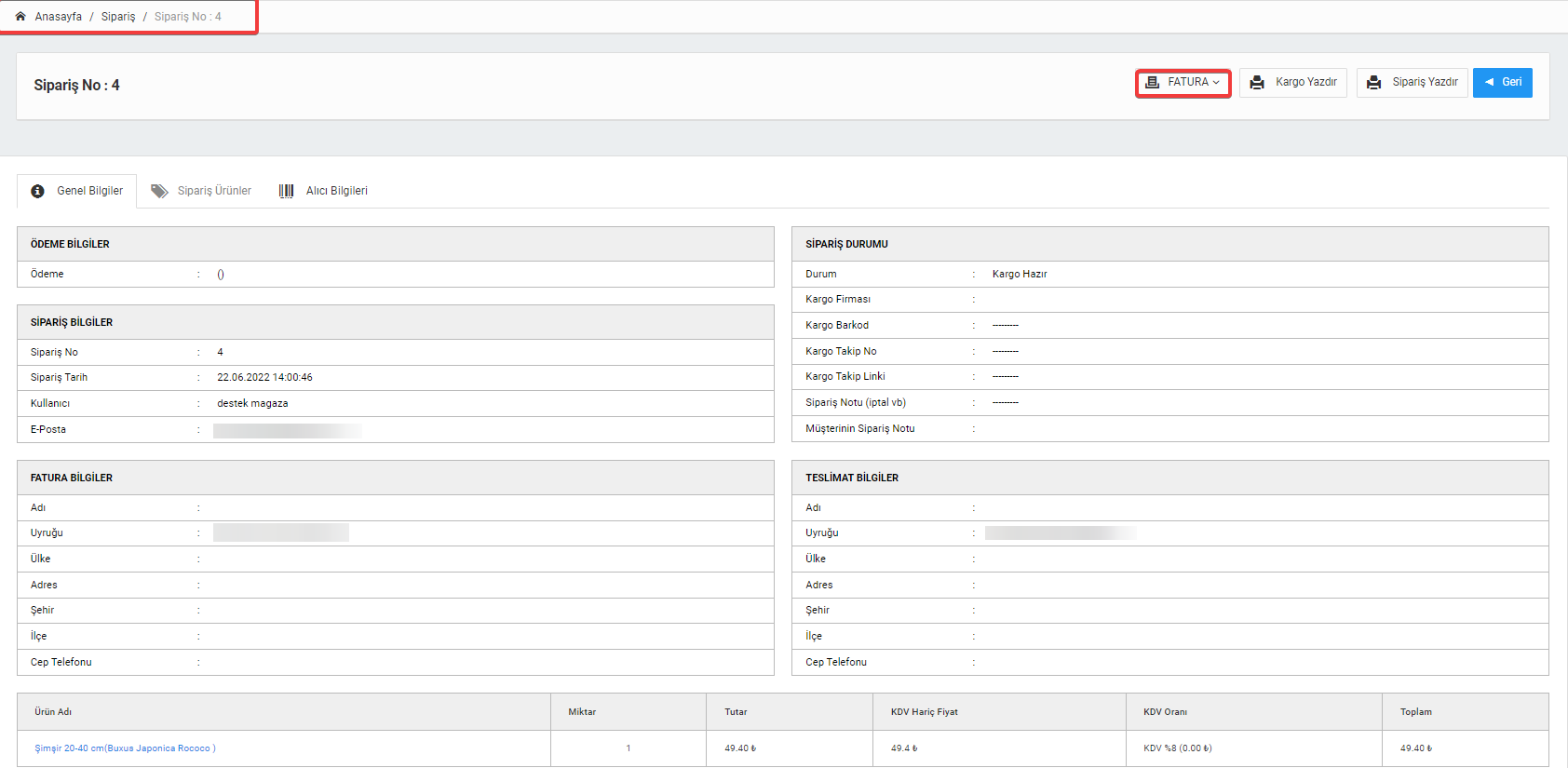Image resolution: width=1568 pixels, height=768 pixels.
Task: Click the Ödeme label in payment info
Action: pos(47,275)
